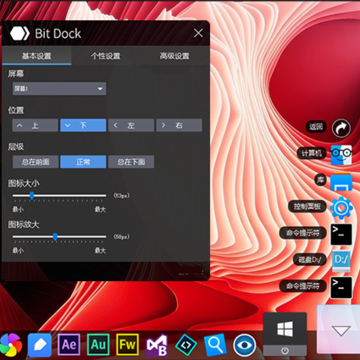Viewport: 360px width, 360px height.
Task: Open 控制面板 with the blue gear icon
Action: click(341, 208)
